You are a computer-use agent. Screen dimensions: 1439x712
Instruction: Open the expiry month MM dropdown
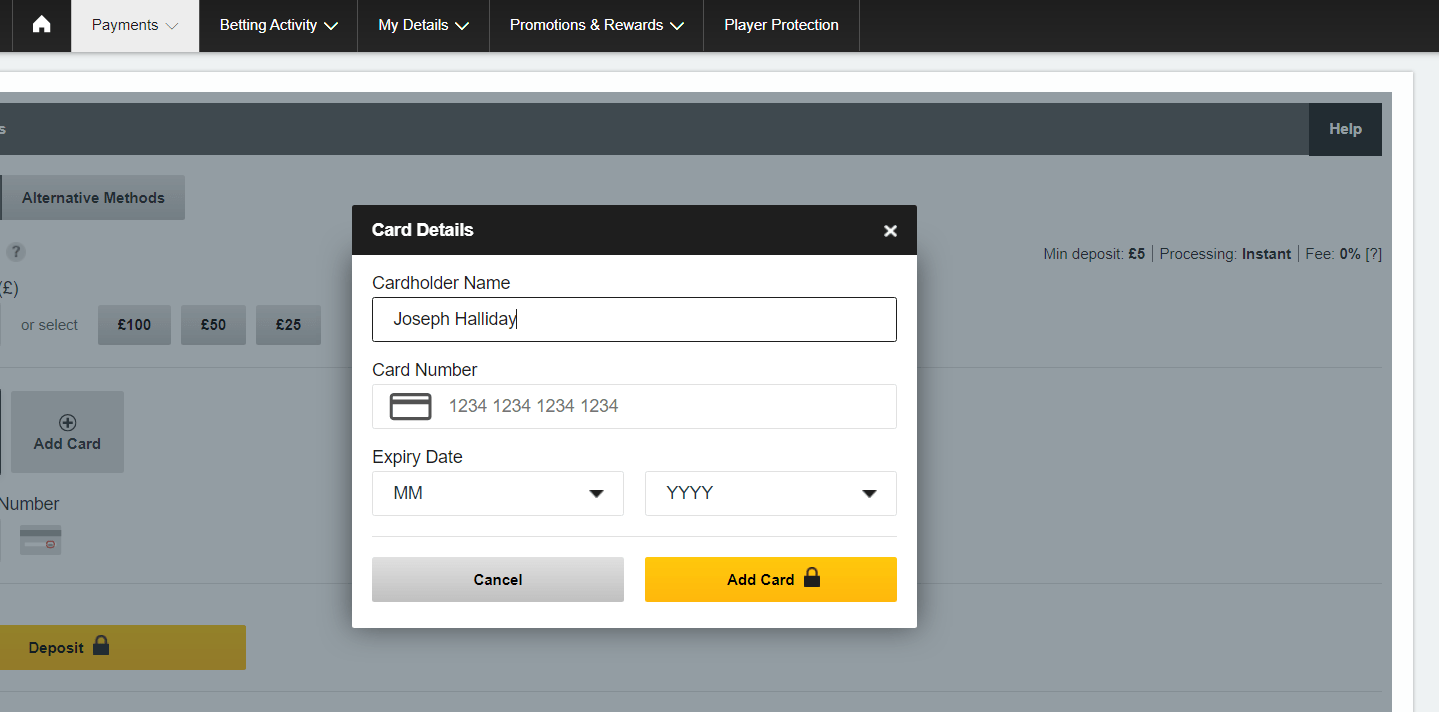[x=498, y=494]
